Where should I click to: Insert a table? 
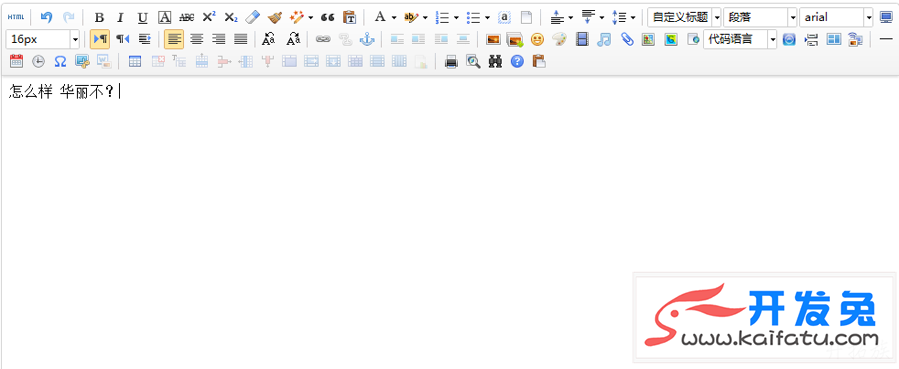coord(135,61)
